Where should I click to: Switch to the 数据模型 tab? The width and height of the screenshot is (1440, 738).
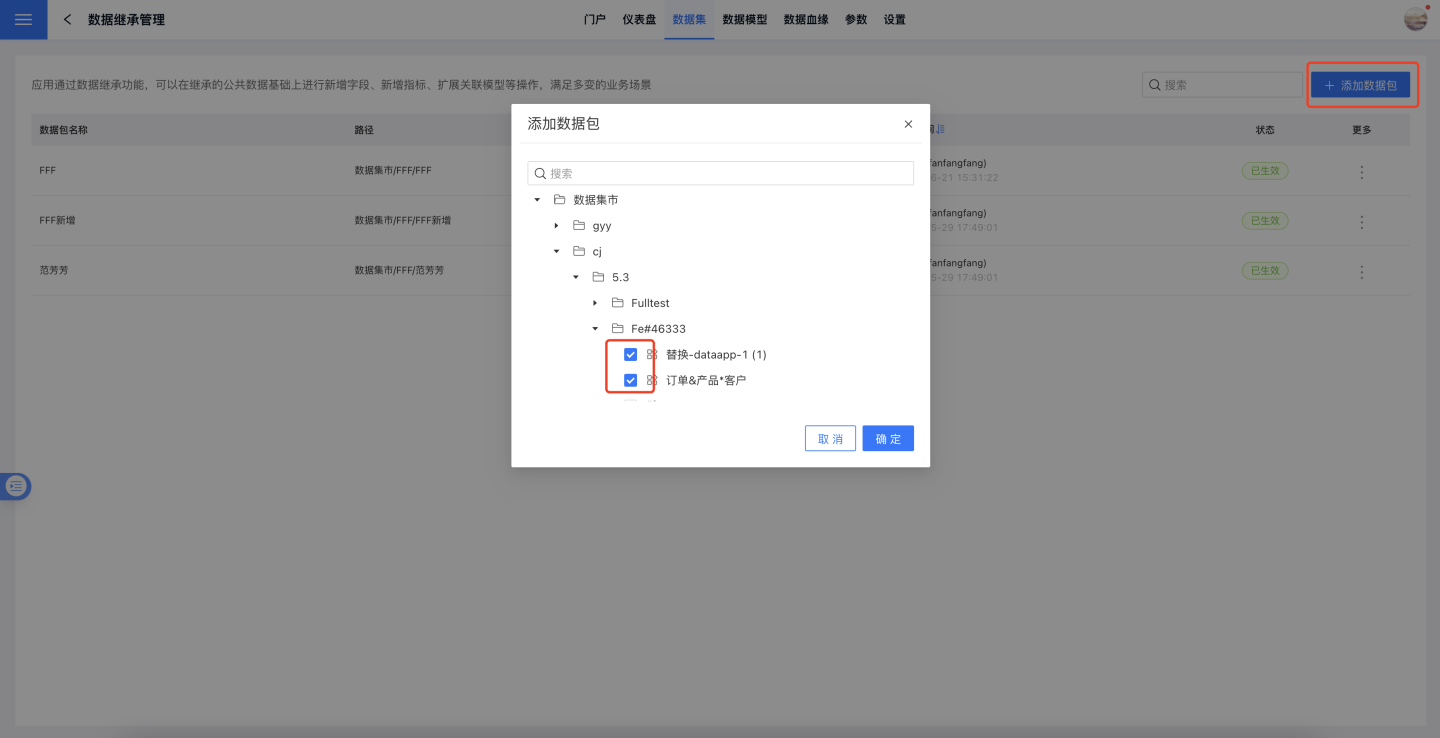coord(744,20)
